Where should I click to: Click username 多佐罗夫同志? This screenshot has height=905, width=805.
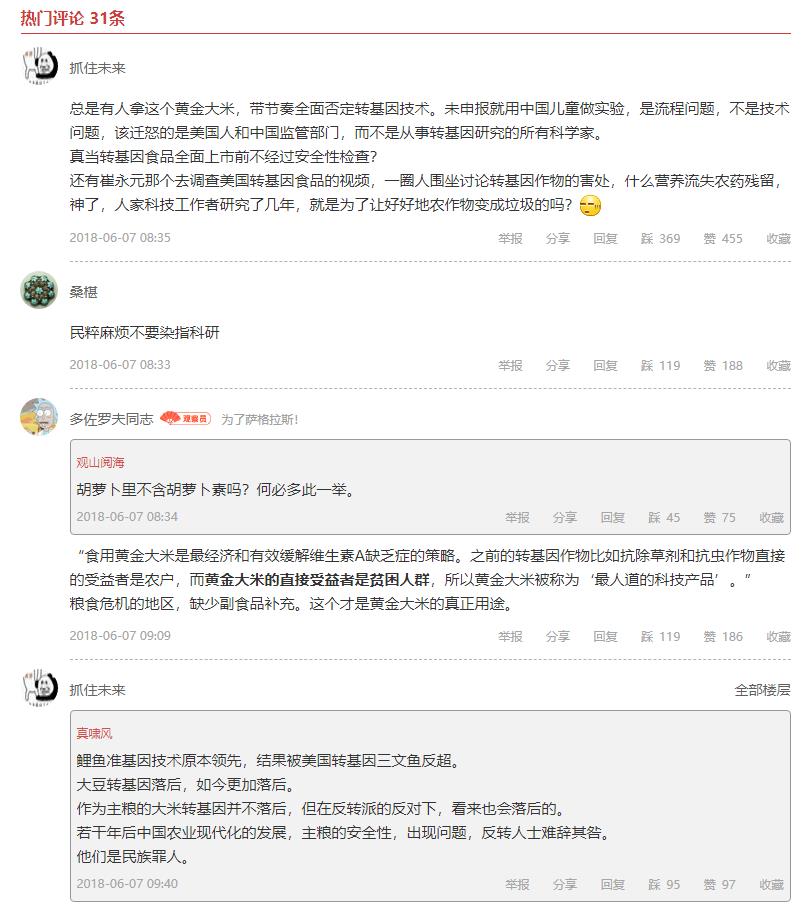pyautogui.click(x=111, y=419)
